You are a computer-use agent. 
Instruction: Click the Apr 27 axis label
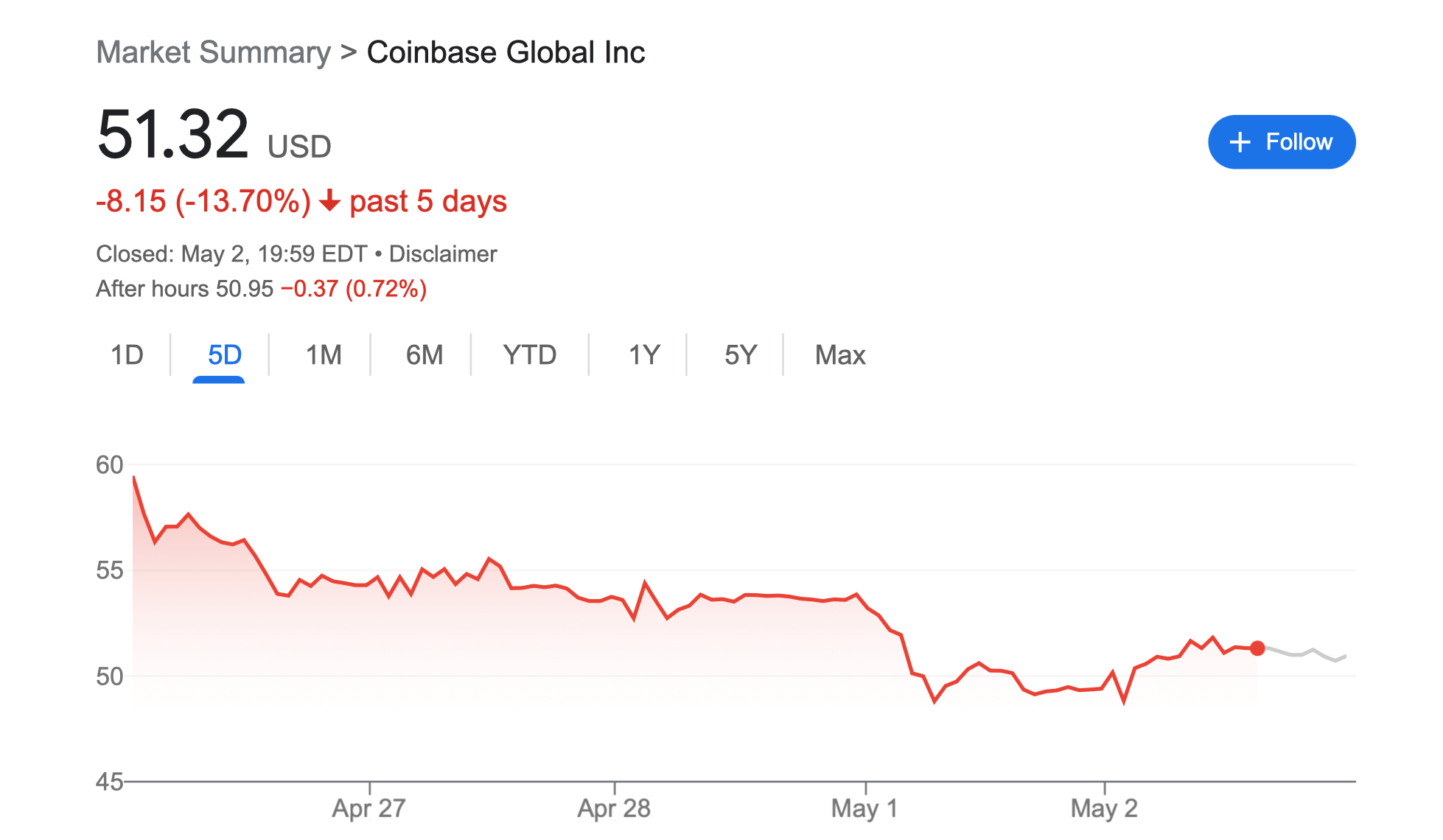tap(368, 808)
